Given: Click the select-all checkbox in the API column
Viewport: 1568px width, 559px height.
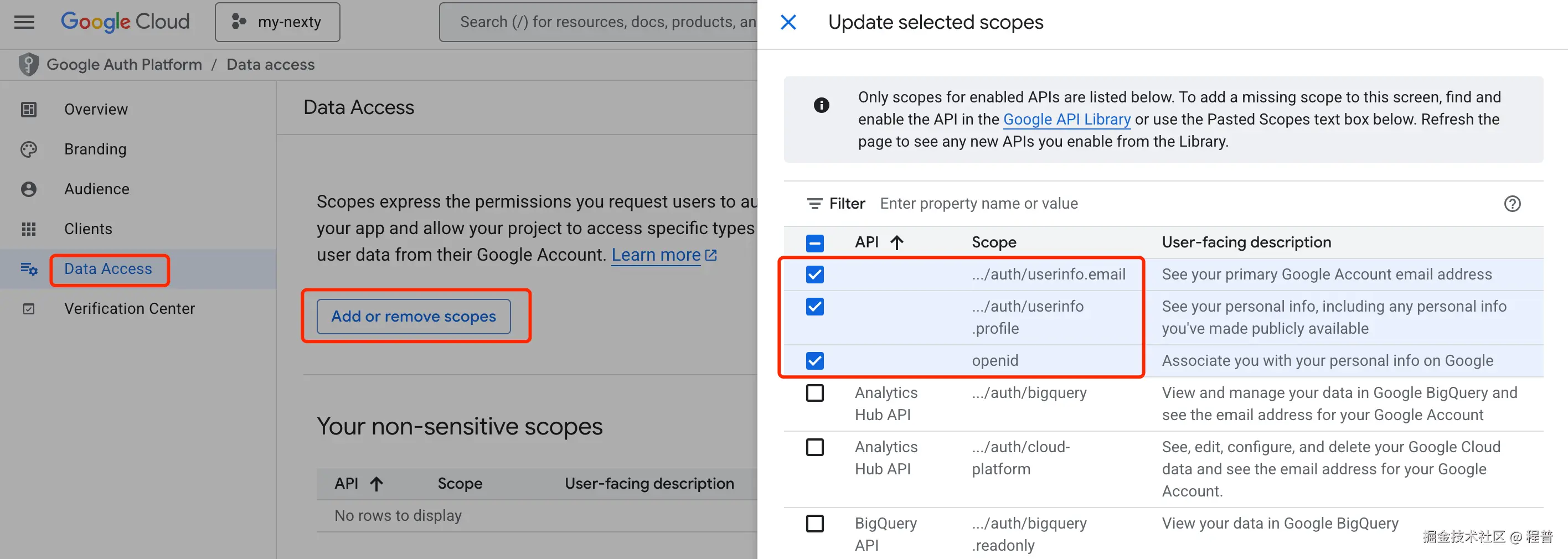Looking at the screenshot, I should (814, 242).
